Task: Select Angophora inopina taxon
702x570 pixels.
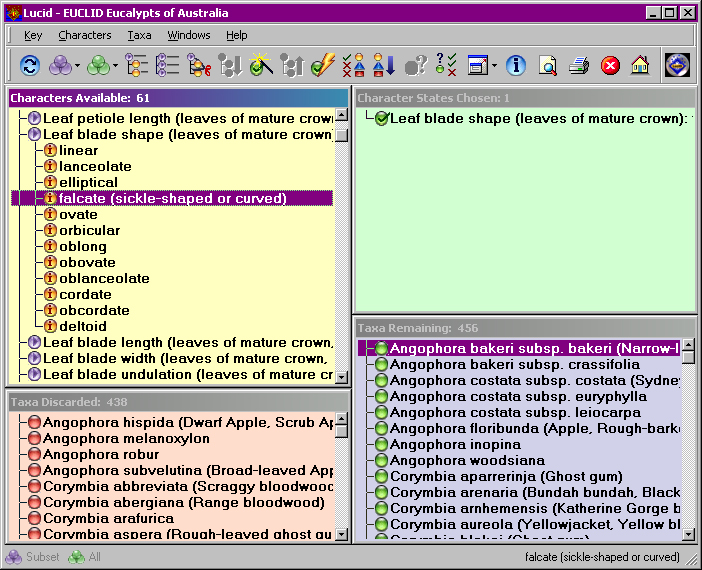Action: click(x=455, y=445)
